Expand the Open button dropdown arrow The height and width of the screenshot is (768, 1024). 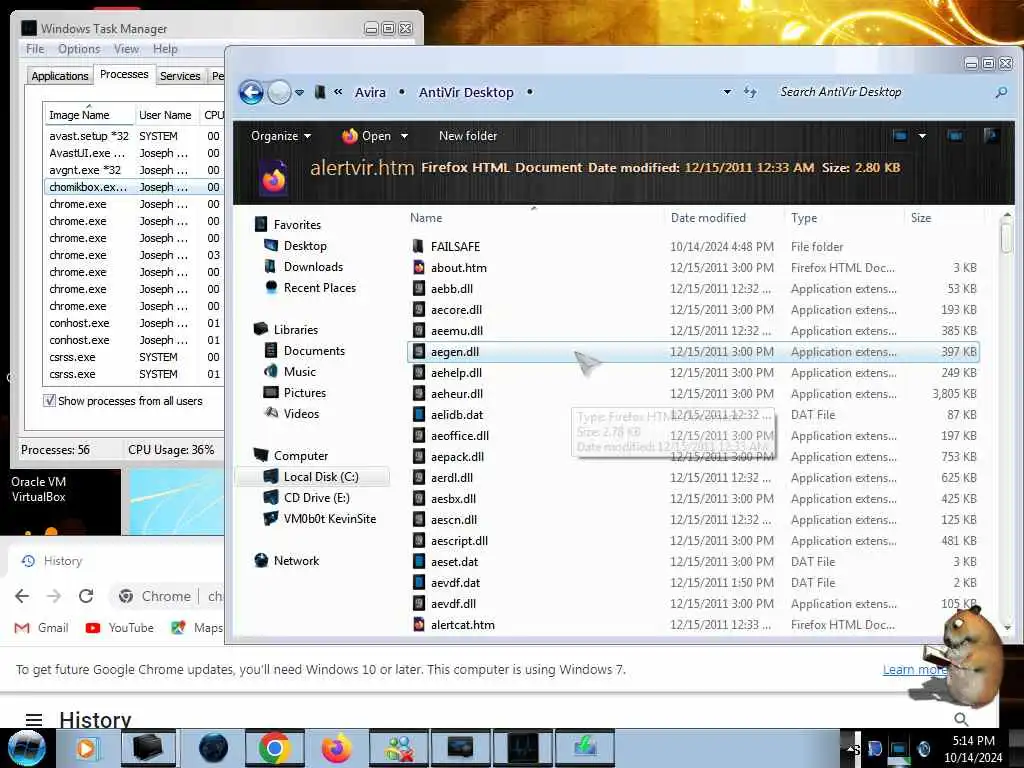pos(404,136)
